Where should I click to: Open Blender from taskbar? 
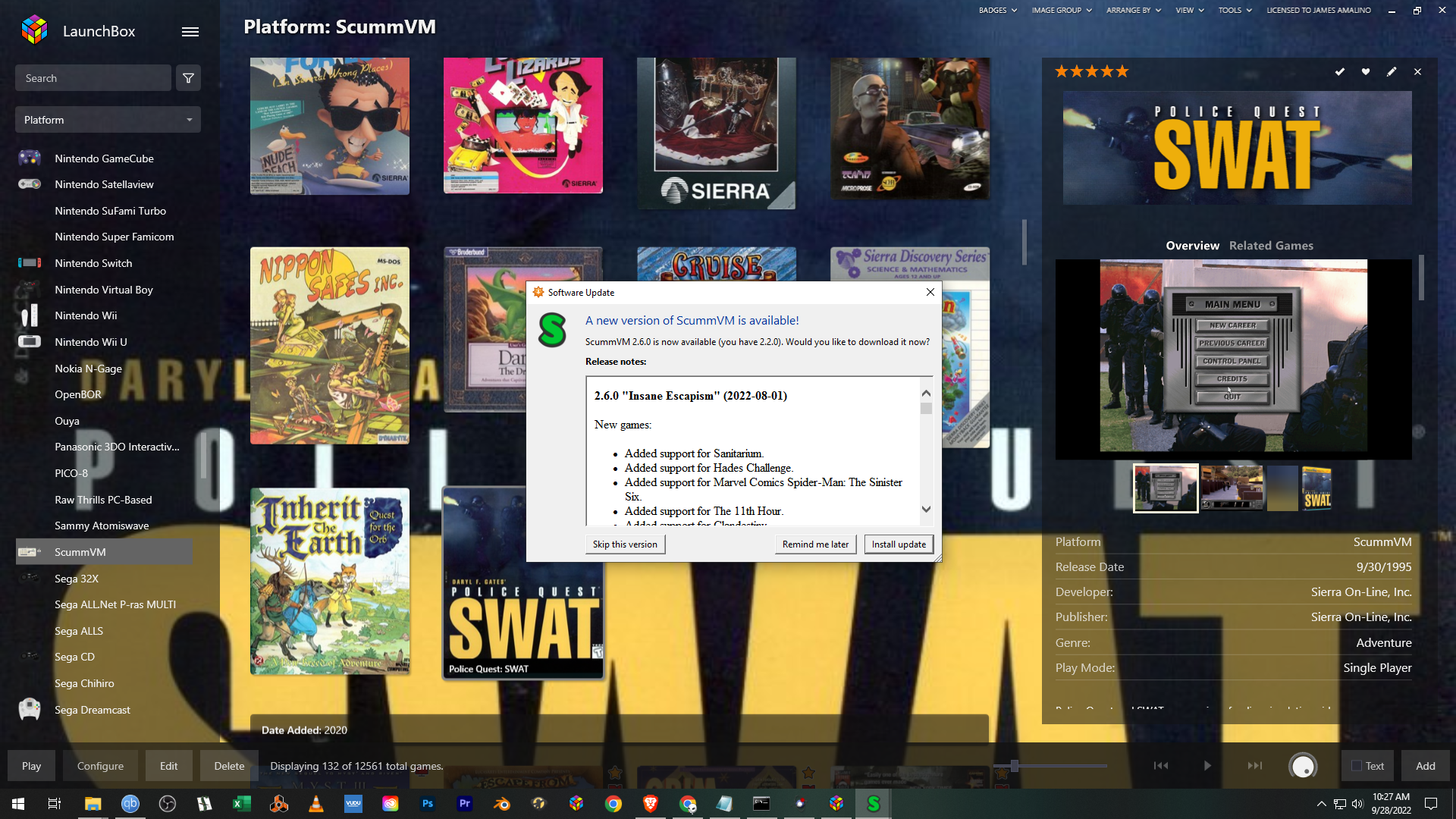point(502,804)
